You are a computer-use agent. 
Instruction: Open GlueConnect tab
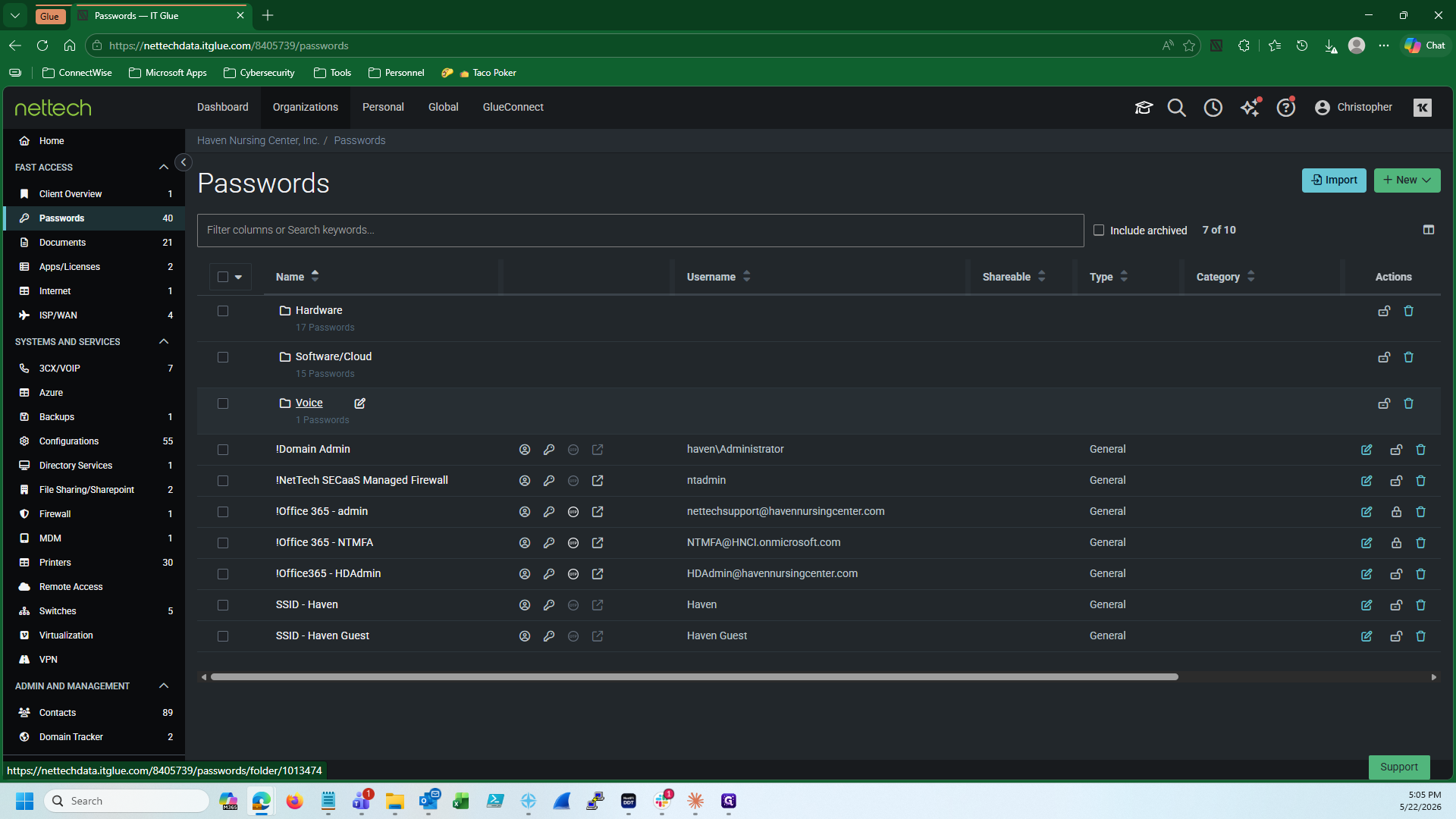pyautogui.click(x=513, y=107)
